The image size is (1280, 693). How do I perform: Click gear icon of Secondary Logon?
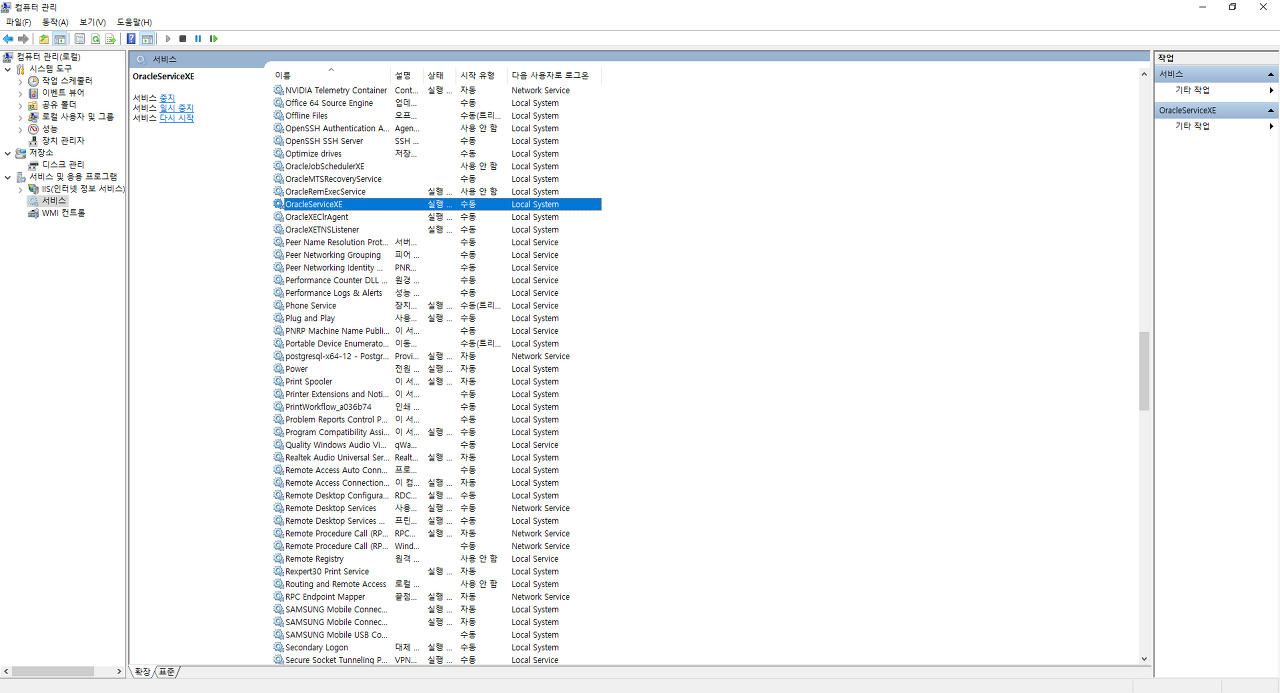(x=279, y=648)
